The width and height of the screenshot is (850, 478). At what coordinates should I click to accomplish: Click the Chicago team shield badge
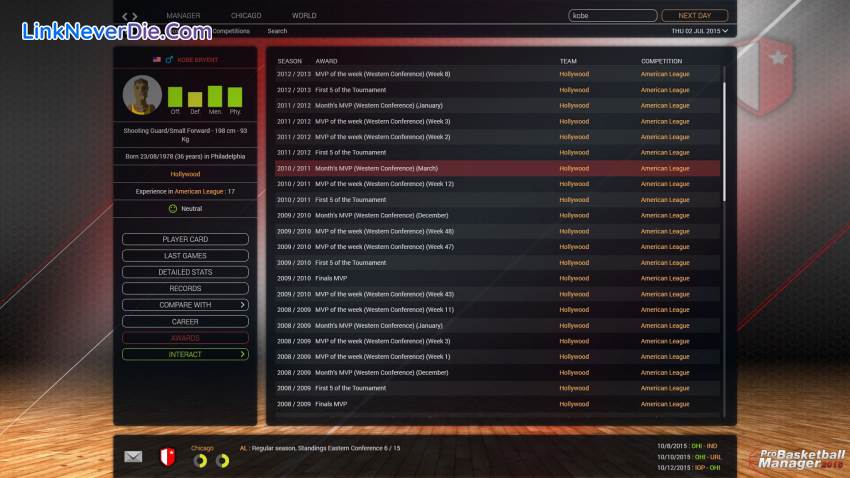pos(168,457)
